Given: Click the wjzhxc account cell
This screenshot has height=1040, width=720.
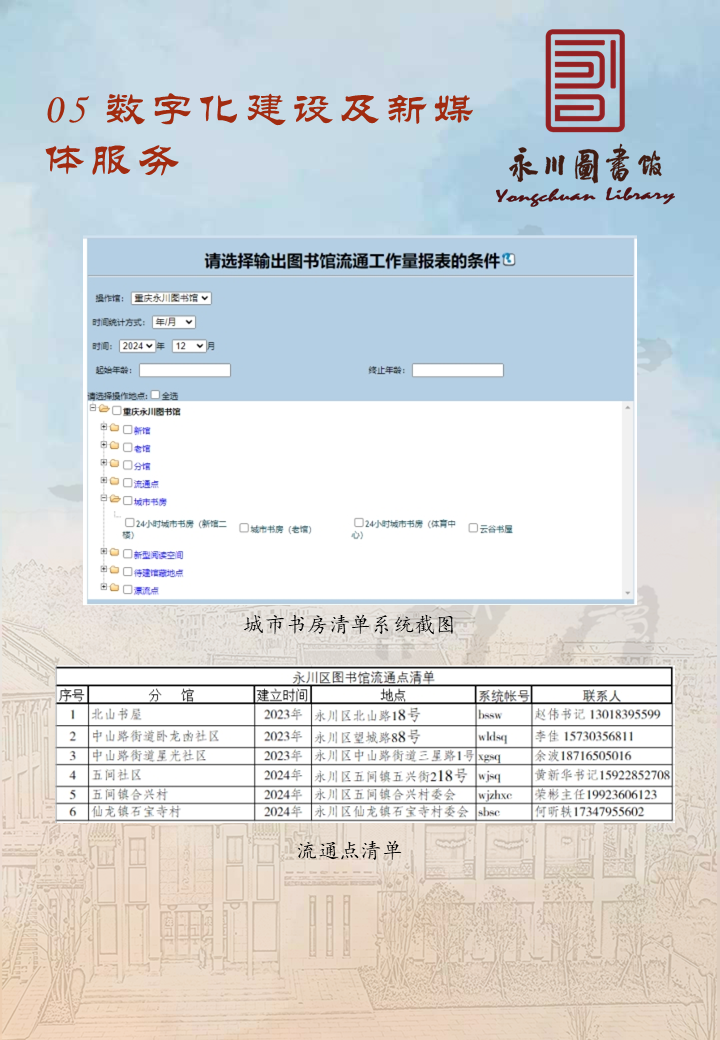Looking at the screenshot, I should pyautogui.click(x=504, y=794).
